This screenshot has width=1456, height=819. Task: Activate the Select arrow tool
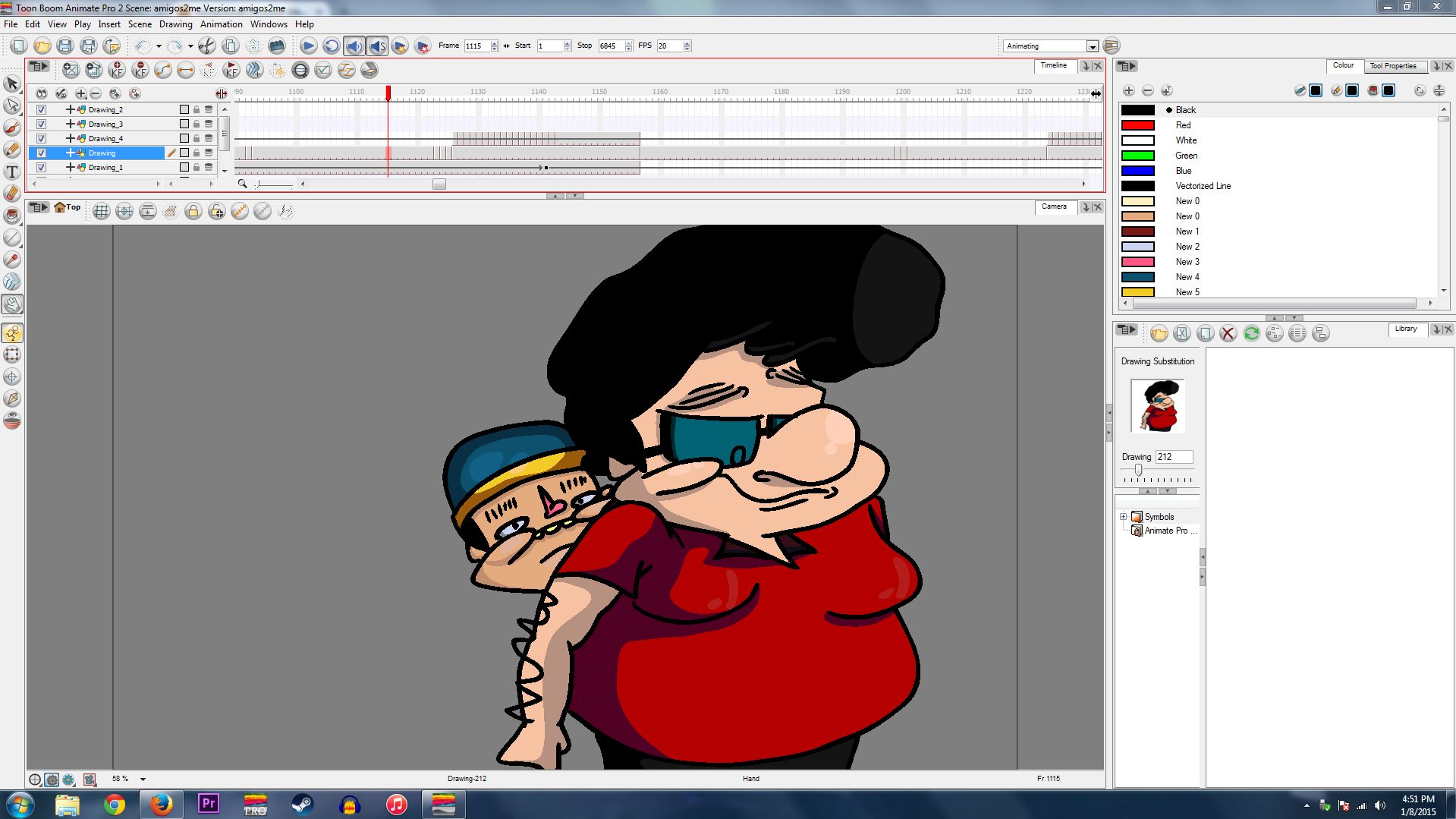(x=12, y=83)
